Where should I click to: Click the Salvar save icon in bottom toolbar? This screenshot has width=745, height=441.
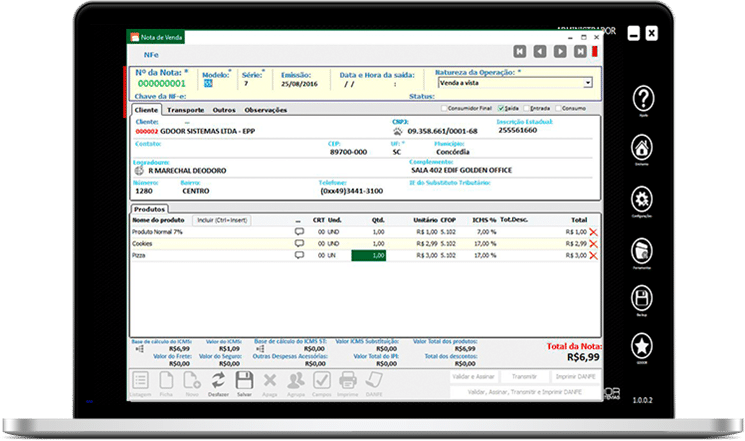243,381
